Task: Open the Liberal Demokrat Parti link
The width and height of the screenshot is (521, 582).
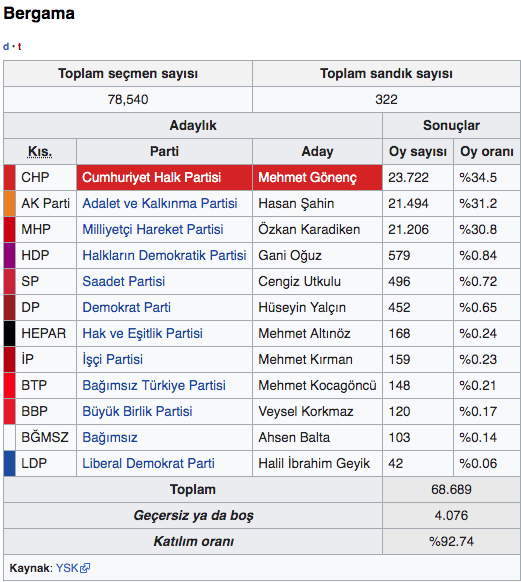Action: pyautogui.click(x=148, y=463)
